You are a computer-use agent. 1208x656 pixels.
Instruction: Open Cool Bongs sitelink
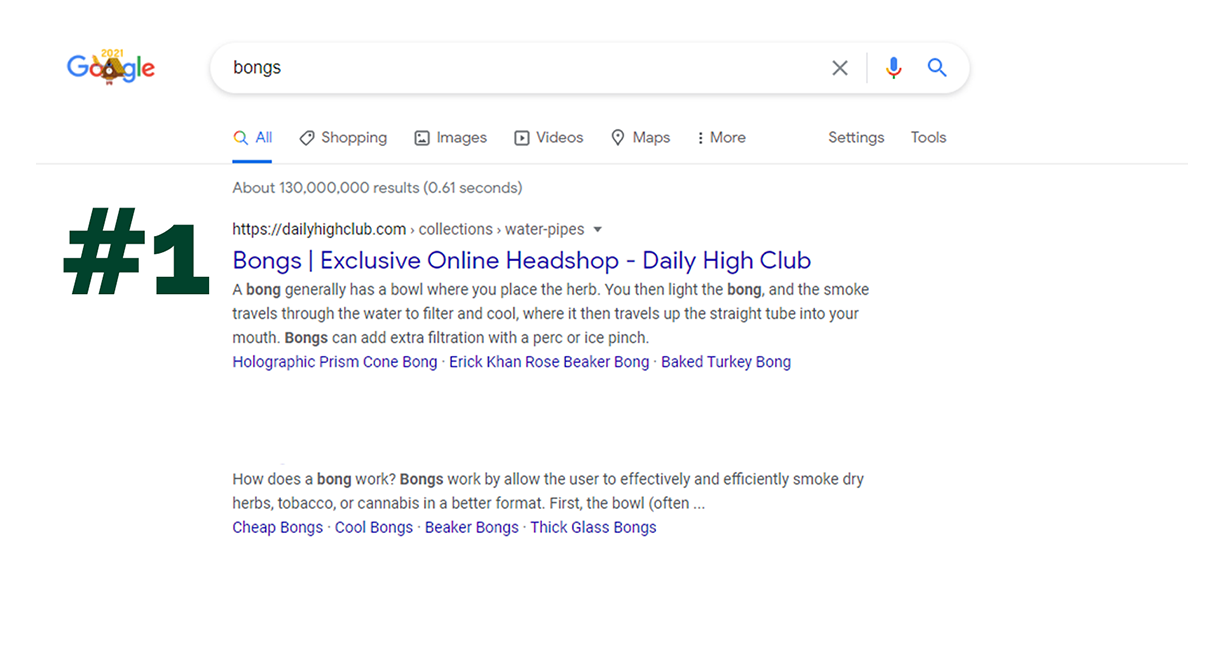click(374, 527)
